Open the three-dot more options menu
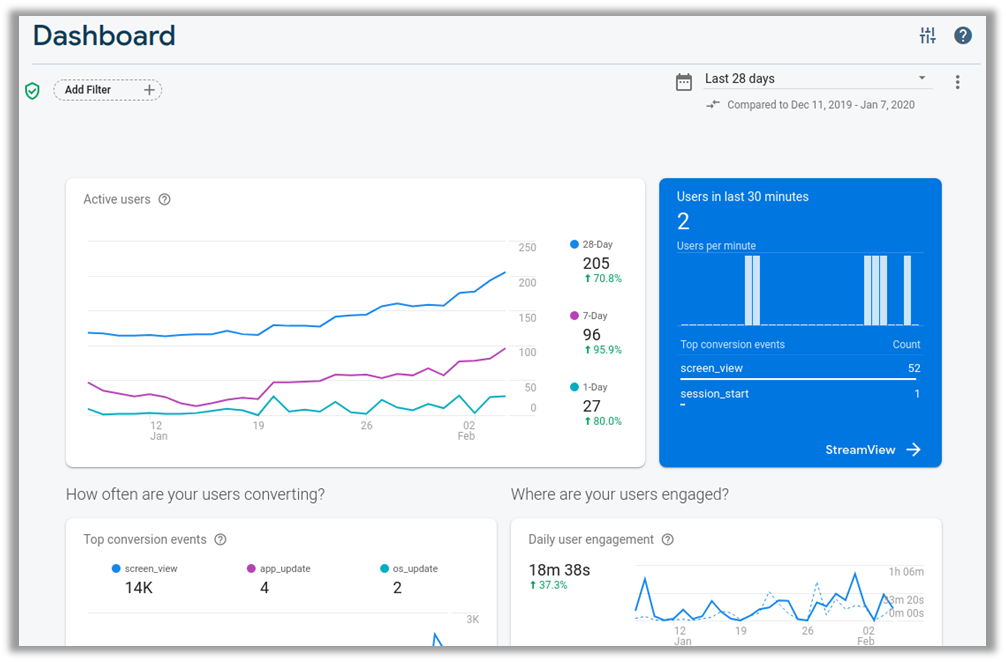This screenshot has width=1006, height=662. 957,82
